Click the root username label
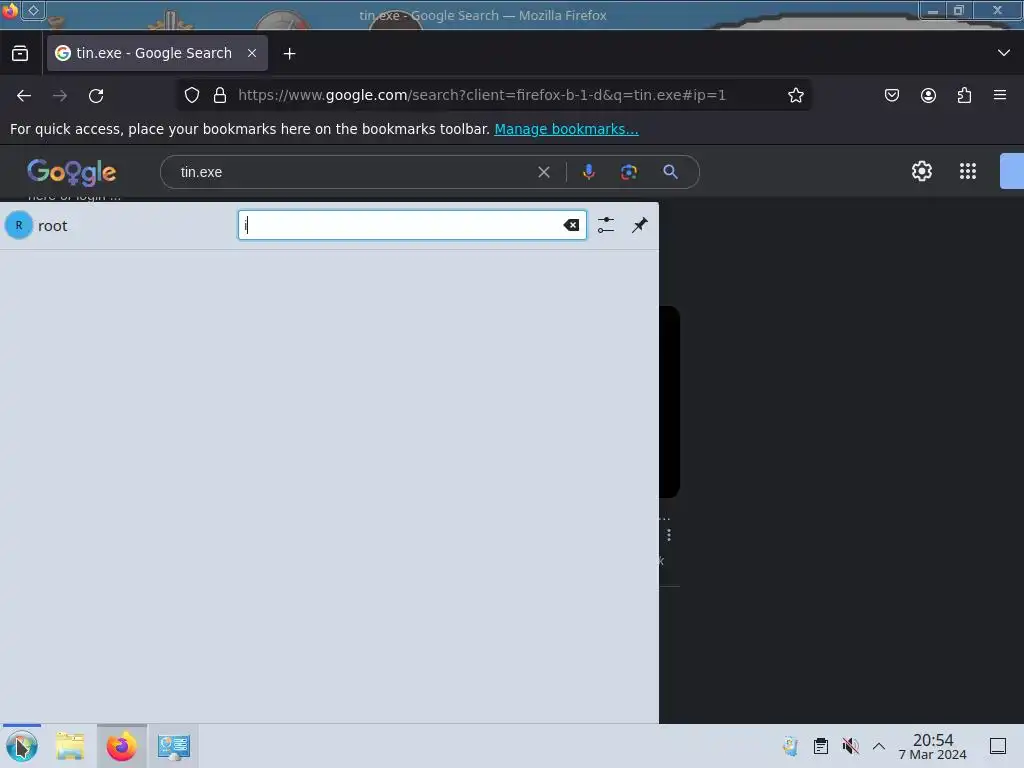 (x=52, y=226)
